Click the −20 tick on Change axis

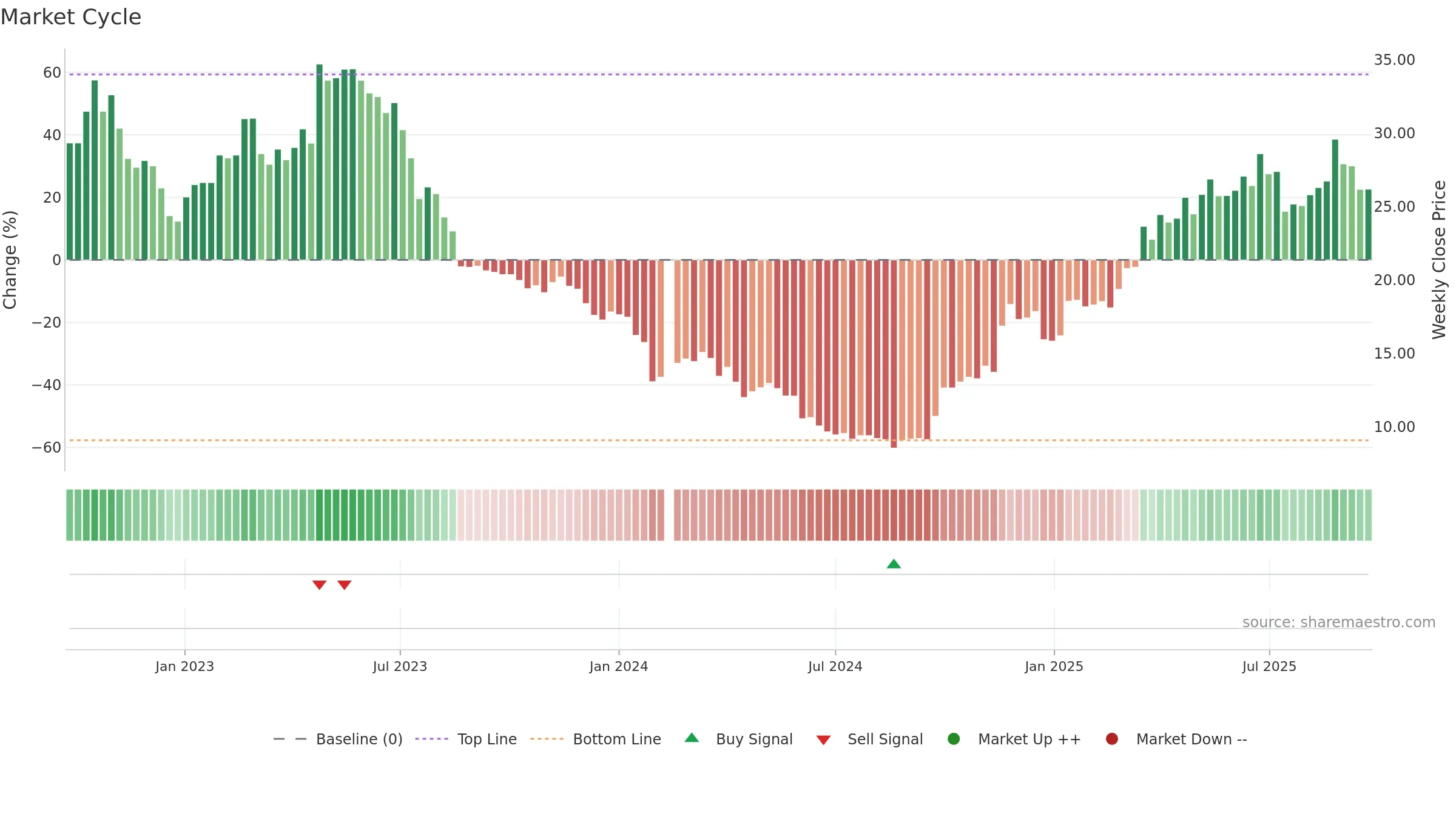coord(46,323)
